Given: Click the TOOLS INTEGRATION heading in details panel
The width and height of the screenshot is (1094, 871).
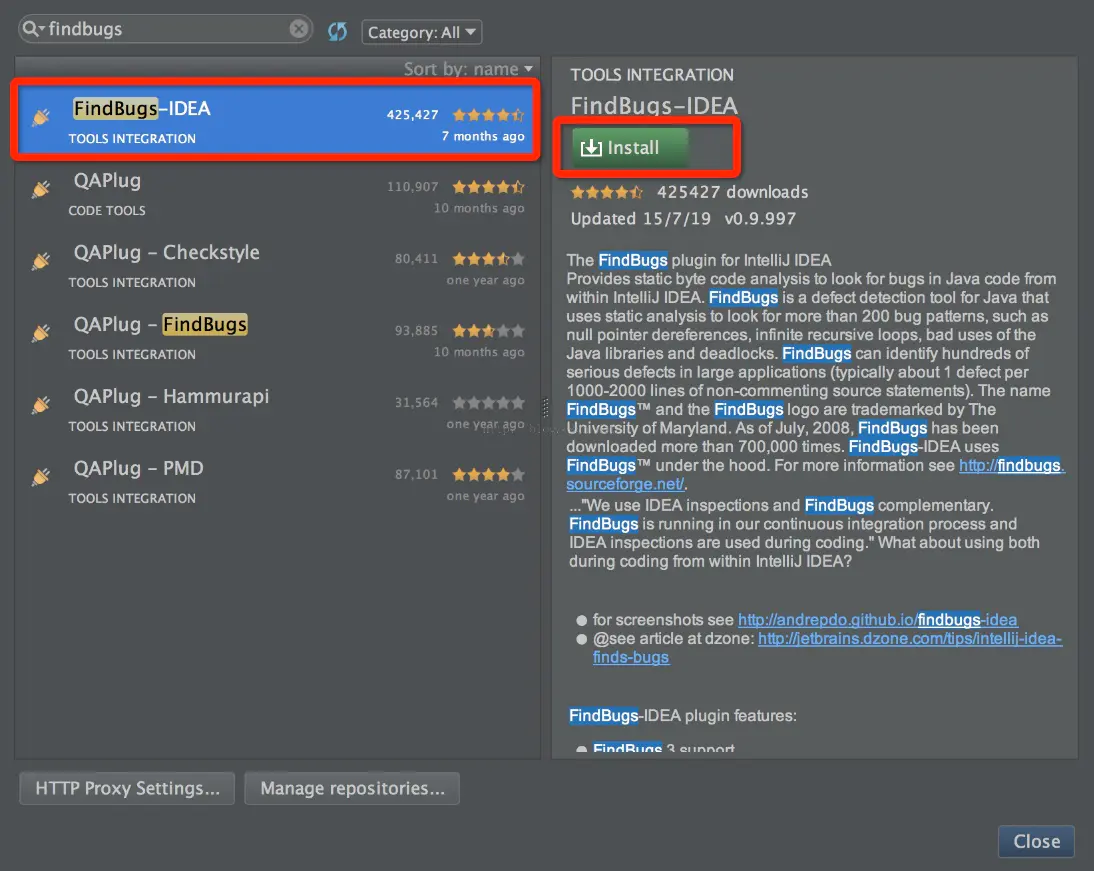Looking at the screenshot, I should pyautogui.click(x=652, y=75).
